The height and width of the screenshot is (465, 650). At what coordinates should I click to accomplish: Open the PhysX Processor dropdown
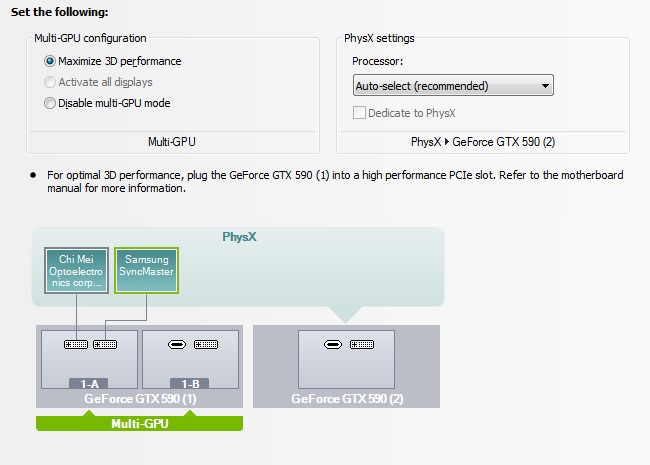click(x=453, y=85)
